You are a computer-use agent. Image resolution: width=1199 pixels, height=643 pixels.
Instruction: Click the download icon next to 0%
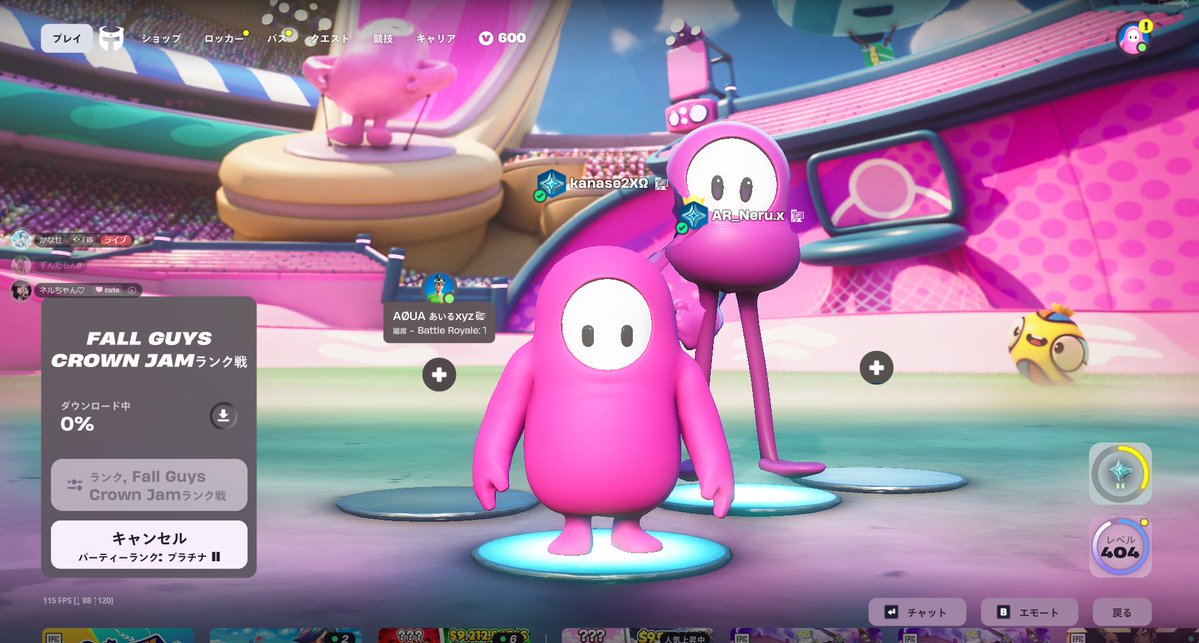click(x=223, y=416)
